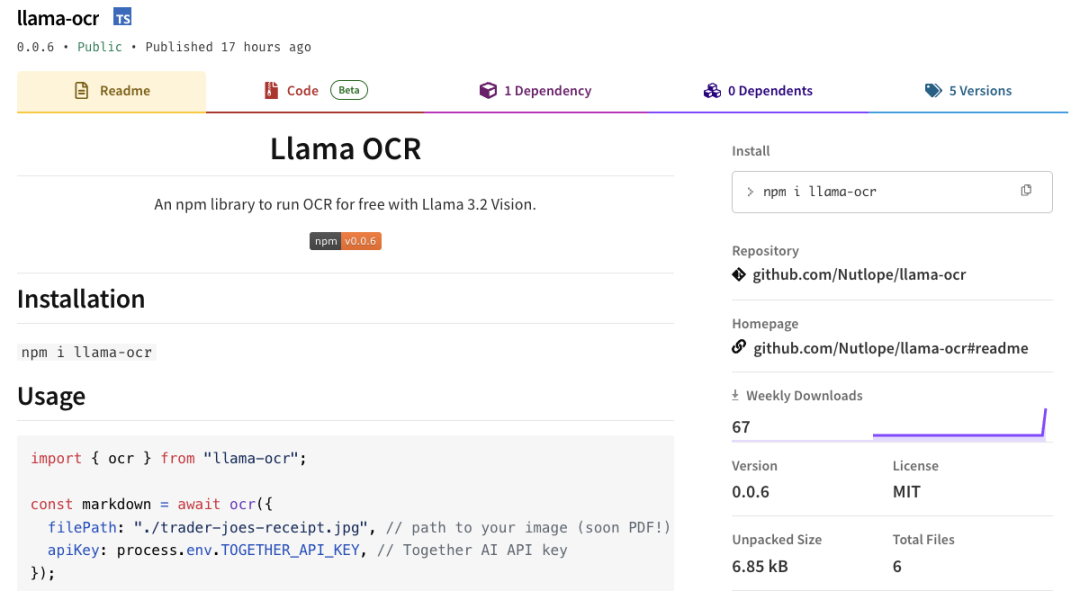Image resolution: width=1080 pixels, height=591 pixels.
Task: Click the weekly downloads sparkline chart
Action: tap(959, 429)
